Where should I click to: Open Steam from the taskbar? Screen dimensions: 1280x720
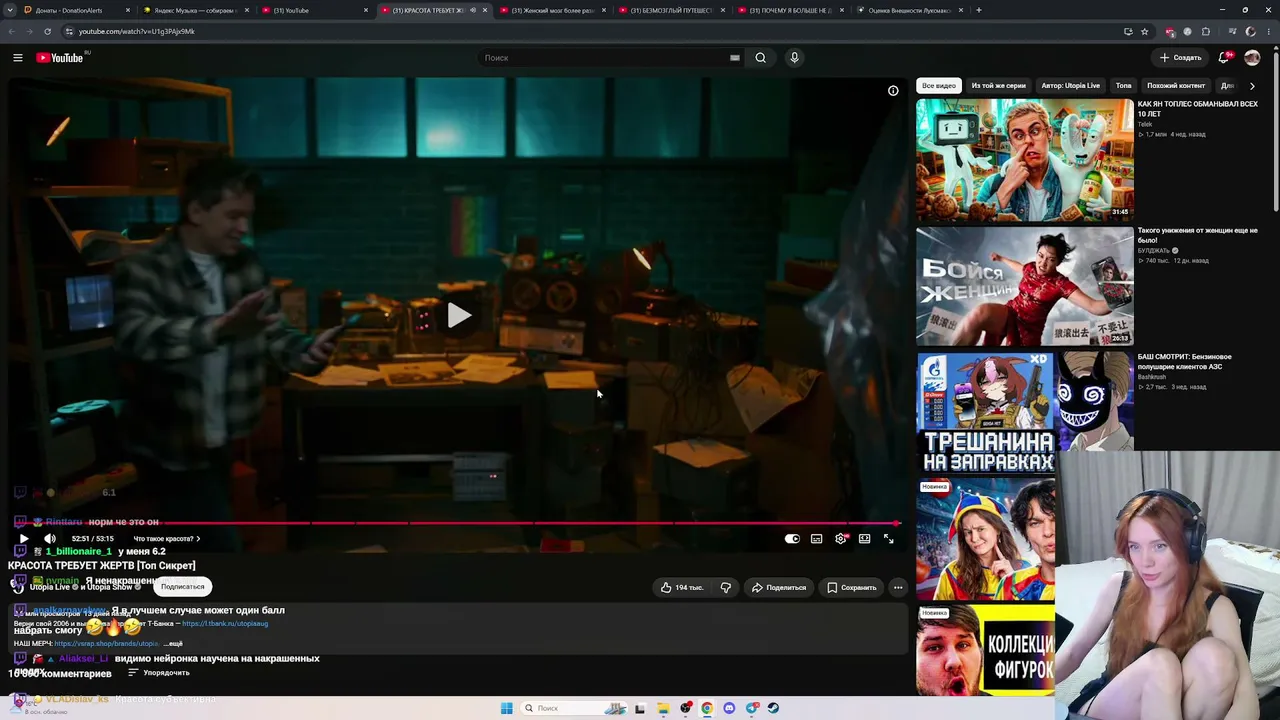(774, 709)
